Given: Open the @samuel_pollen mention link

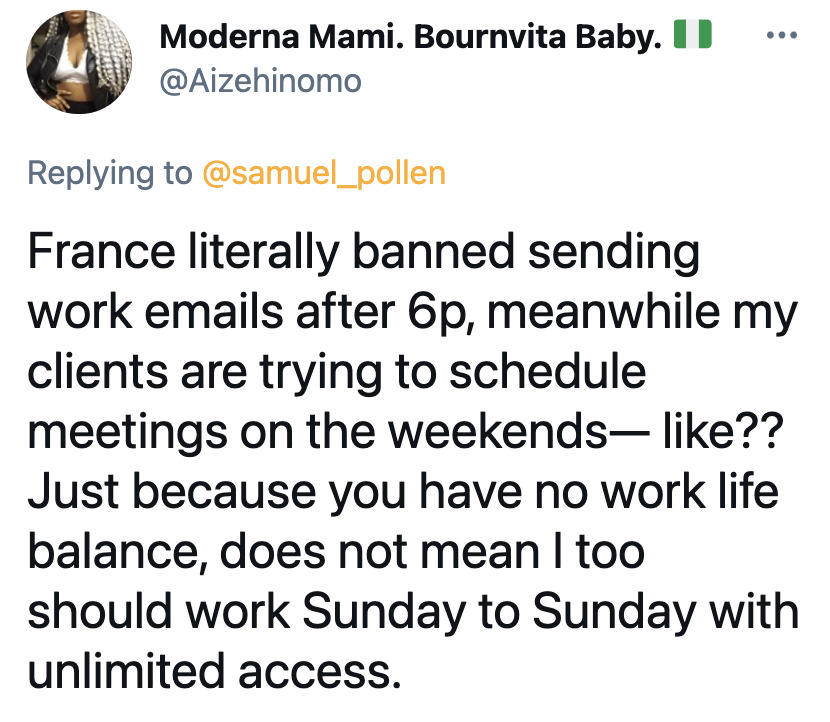Looking at the screenshot, I should (x=323, y=172).
